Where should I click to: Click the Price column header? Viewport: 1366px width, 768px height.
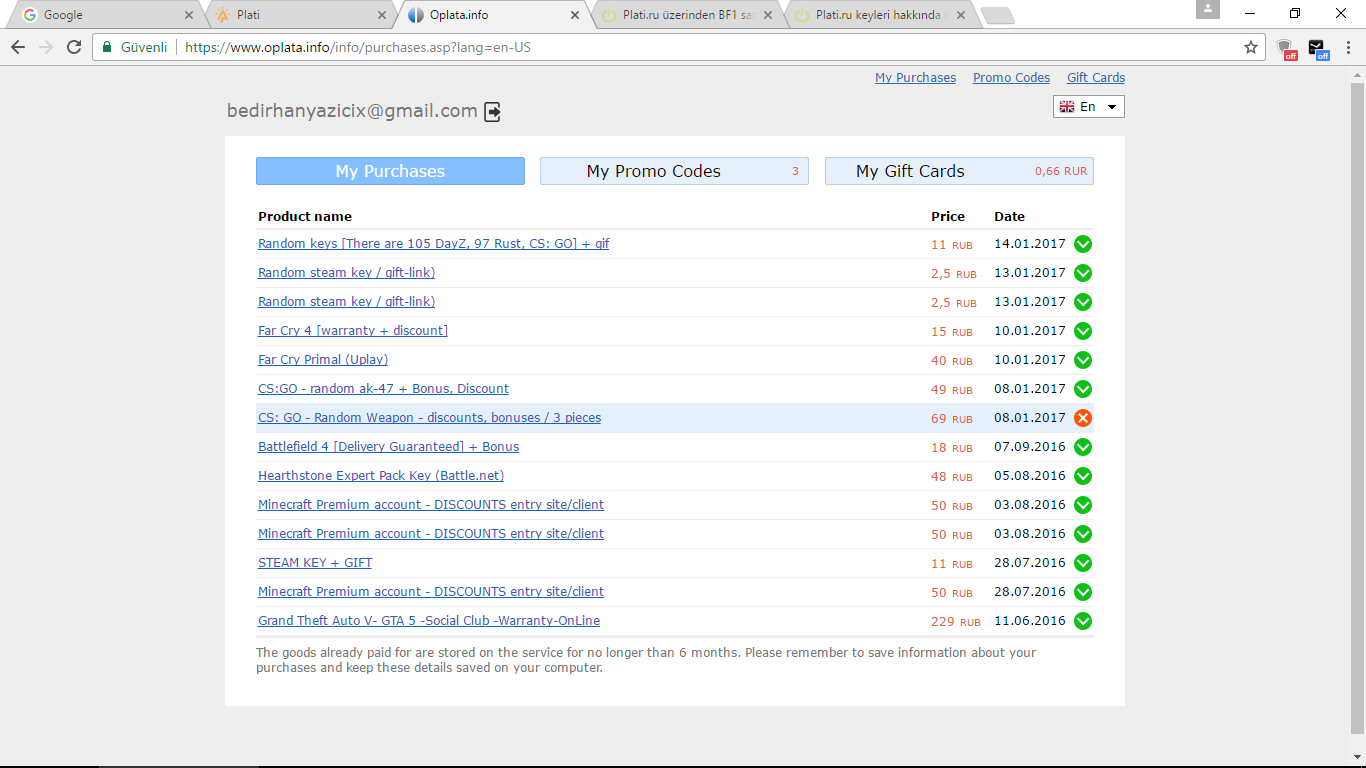pyautogui.click(x=948, y=216)
